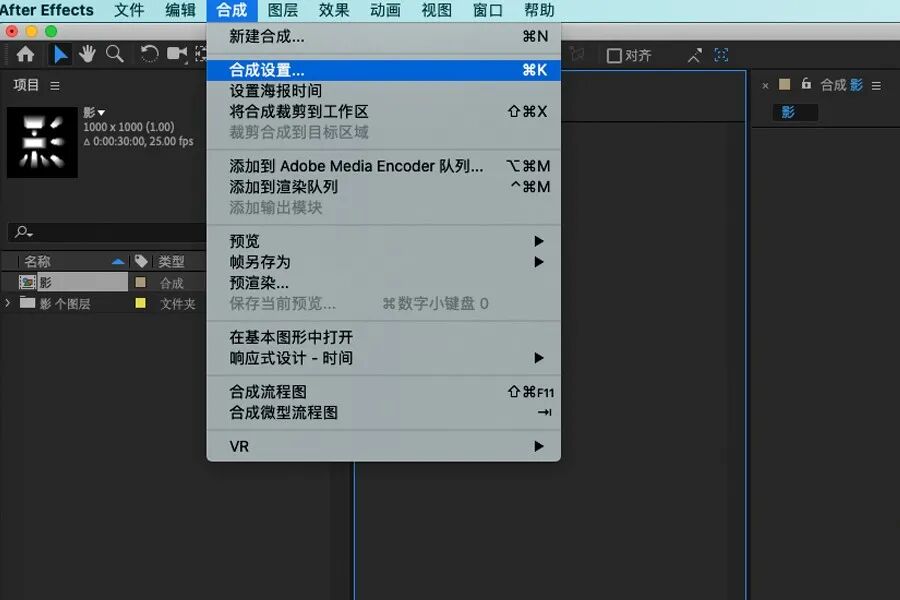Choose 新建合成... from the menu
Viewport: 900px width, 600px height.
pos(383,37)
